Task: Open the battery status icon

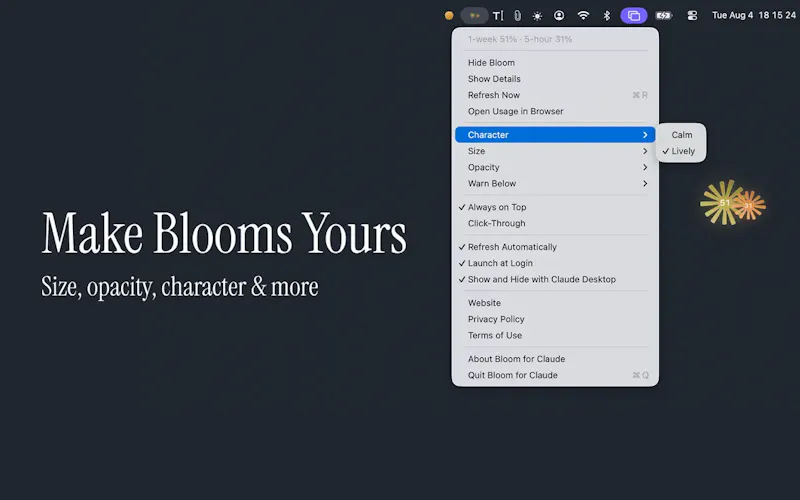Action: coord(663,16)
